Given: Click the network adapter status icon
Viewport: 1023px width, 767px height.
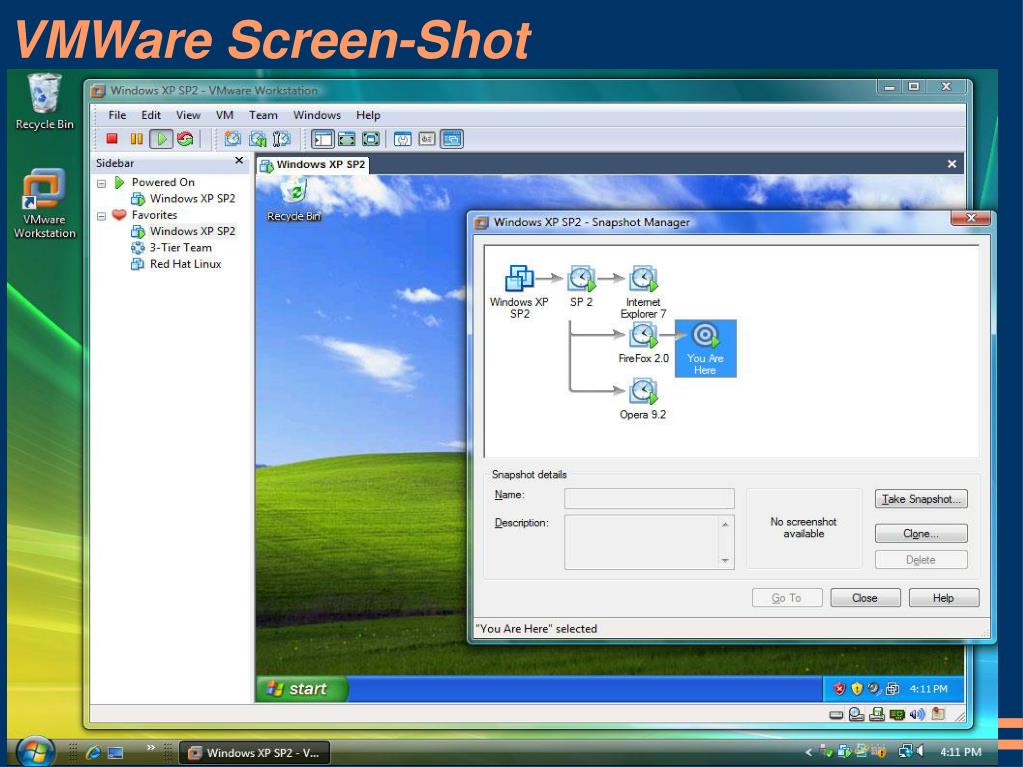Looking at the screenshot, I should pyautogui.click(x=897, y=715).
